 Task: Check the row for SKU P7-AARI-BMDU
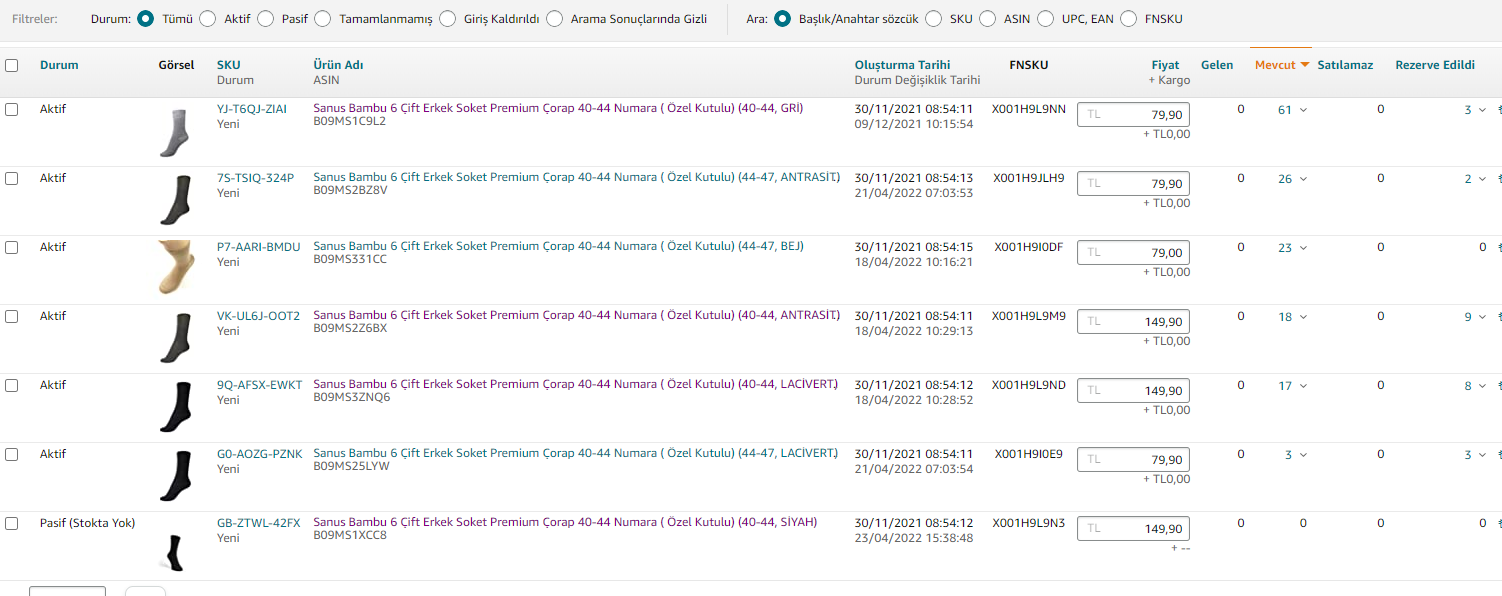point(12,247)
